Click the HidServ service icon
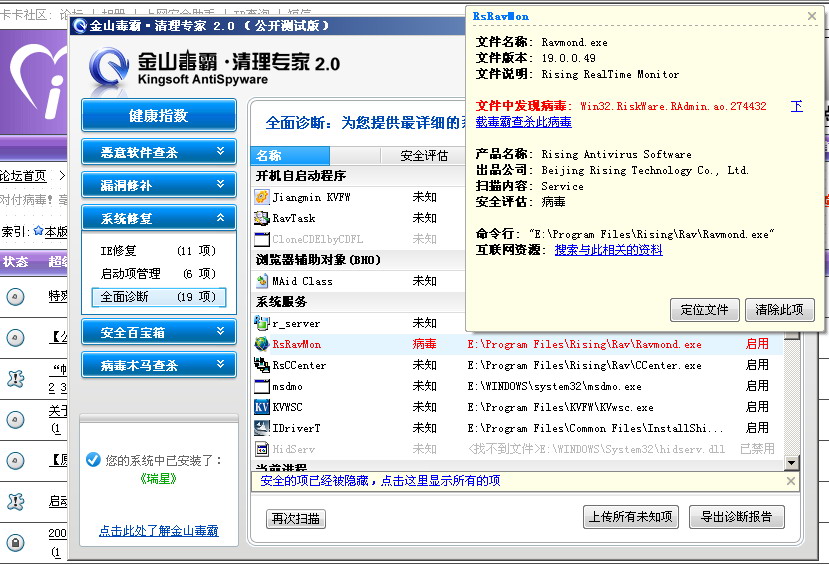The height and width of the screenshot is (566, 829). point(262,449)
